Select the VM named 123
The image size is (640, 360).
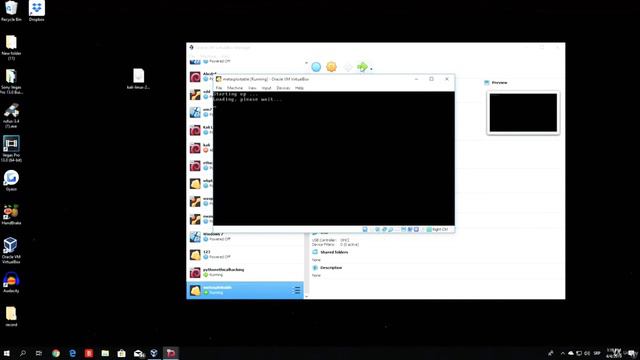(245, 254)
